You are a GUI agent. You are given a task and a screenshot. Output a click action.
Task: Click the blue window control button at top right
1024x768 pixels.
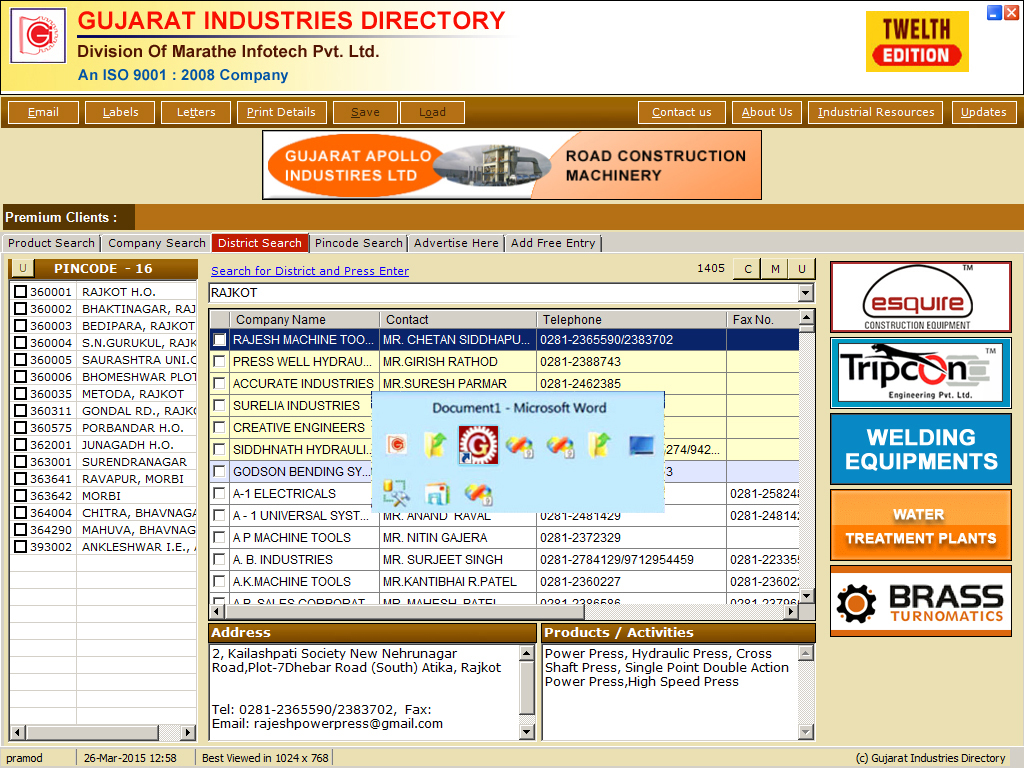click(x=994, y=12)
